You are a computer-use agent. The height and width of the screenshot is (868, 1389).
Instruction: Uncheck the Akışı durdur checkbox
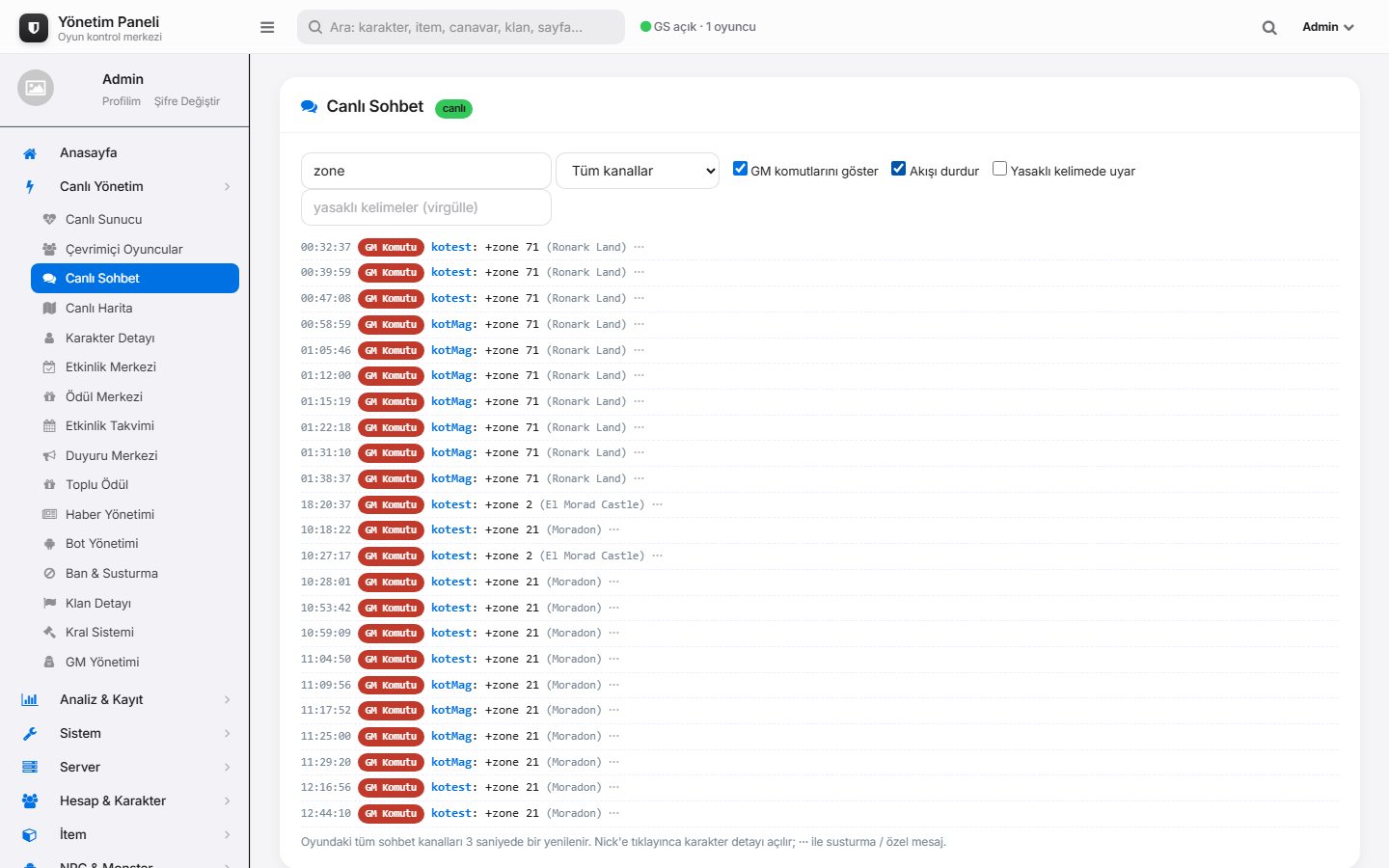(898, 169)
